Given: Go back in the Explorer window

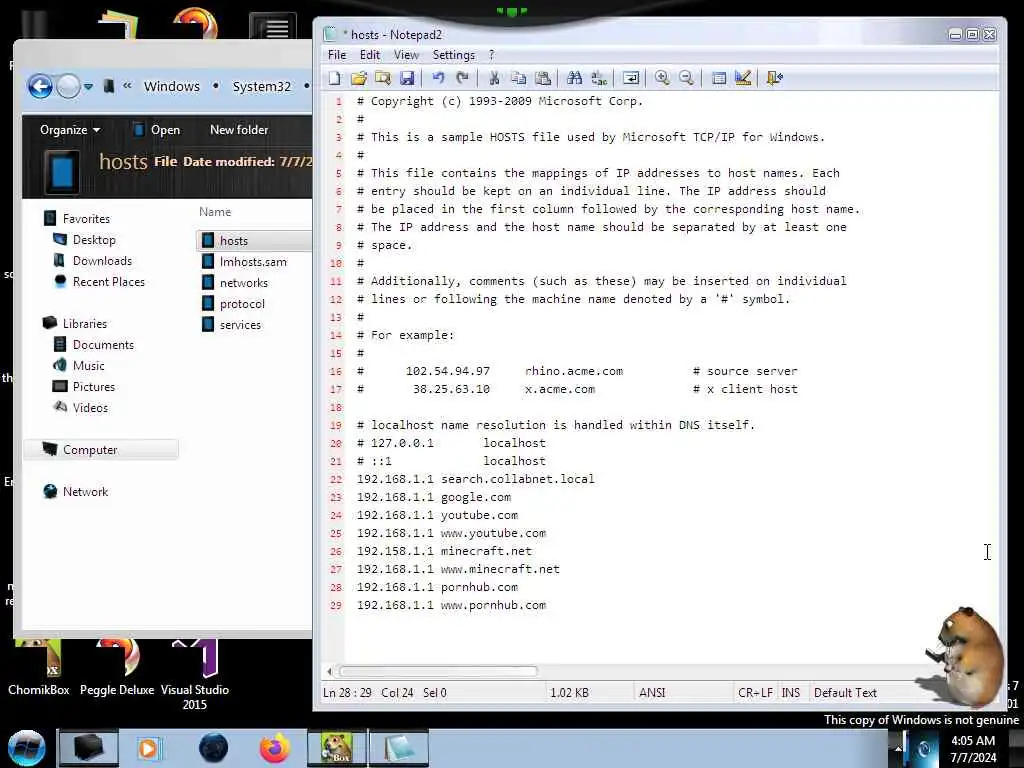Looking at the screenshot, I should tap(40, 86).
